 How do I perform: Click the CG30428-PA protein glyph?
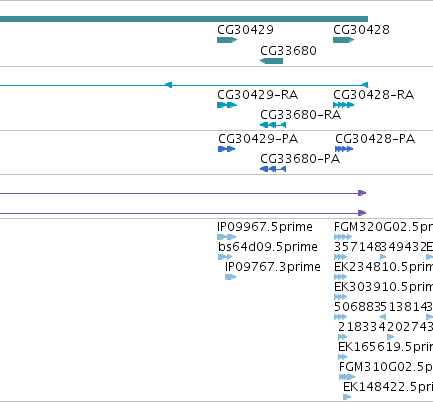[344, 149]
